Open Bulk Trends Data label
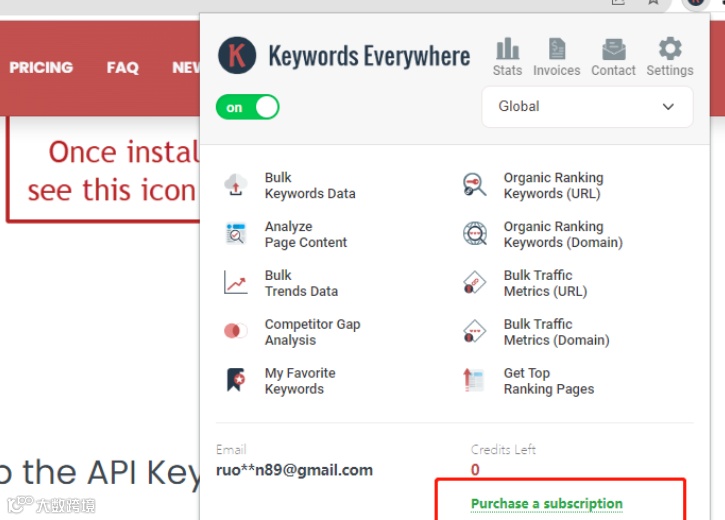The width and height of the screenshot is (725, 520). click(301, 283)
